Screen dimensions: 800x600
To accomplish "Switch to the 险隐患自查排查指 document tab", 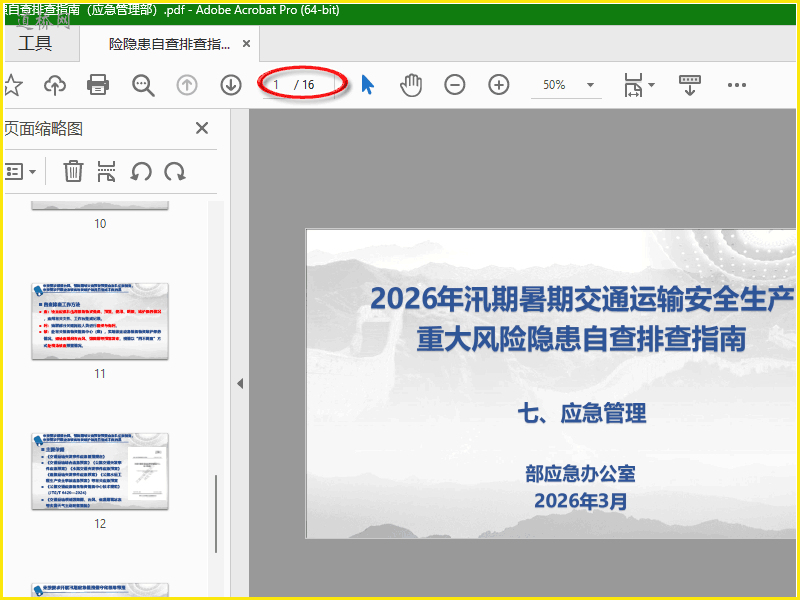I will 169,44.
